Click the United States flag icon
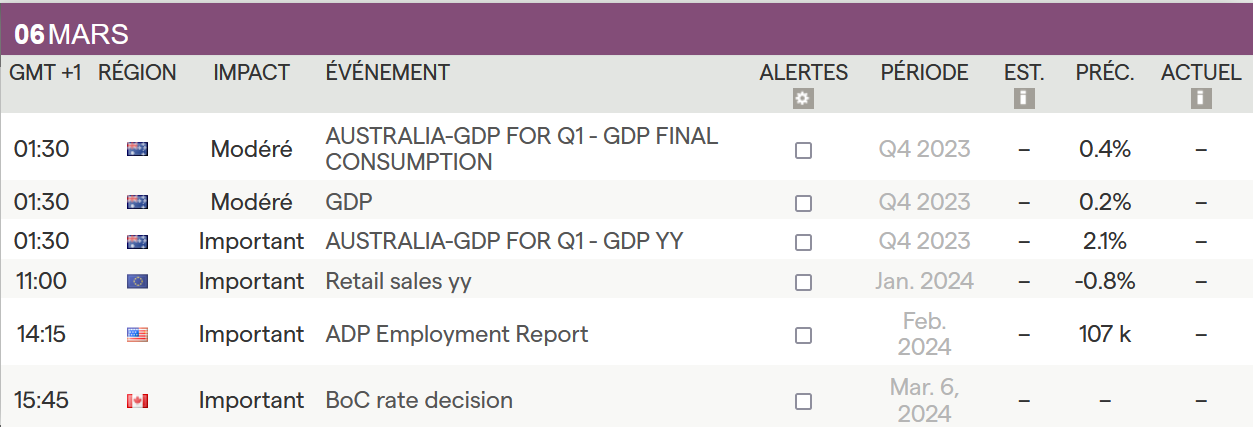This screenshot has width=1255, height=427. coord(138,334)
